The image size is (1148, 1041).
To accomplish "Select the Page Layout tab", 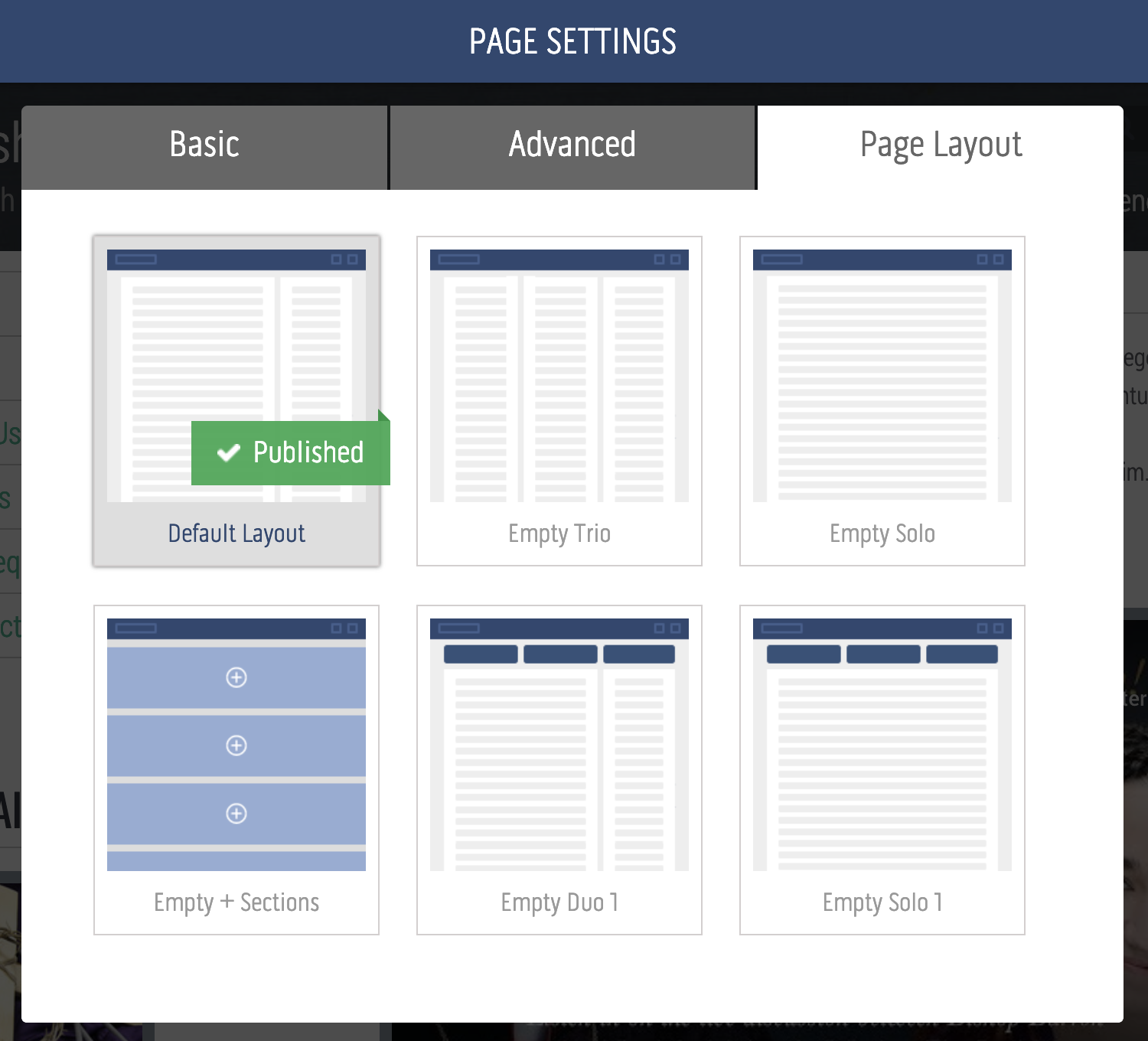I will (x=941, y=148).
